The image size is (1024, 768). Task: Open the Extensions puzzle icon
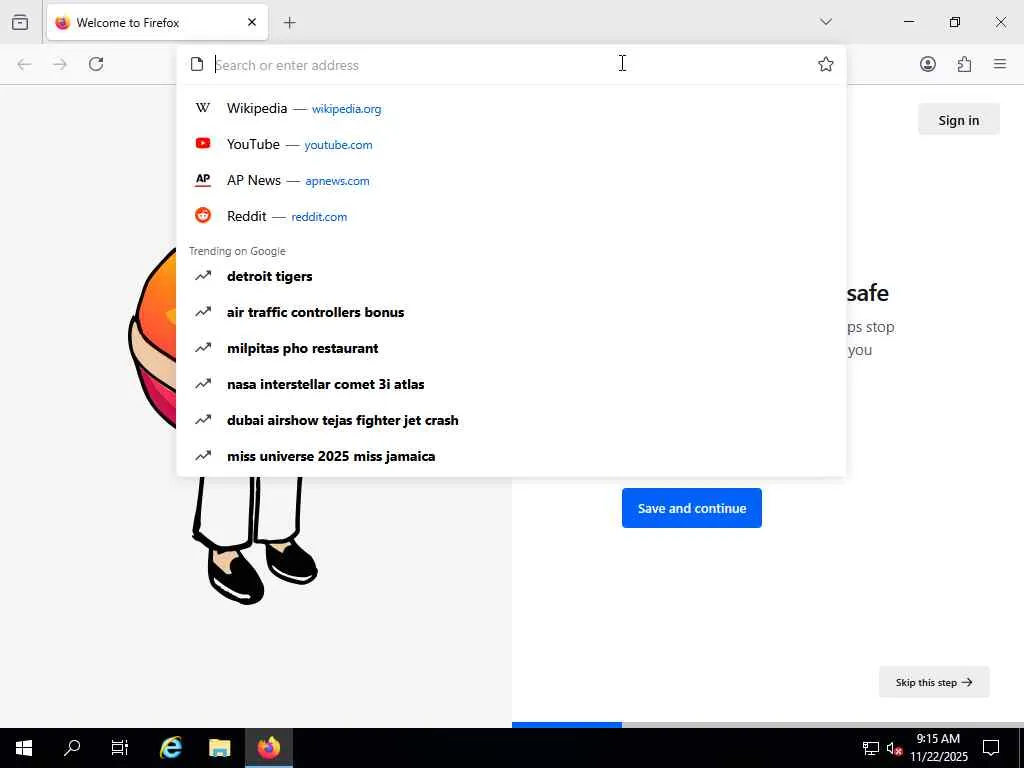964,64
